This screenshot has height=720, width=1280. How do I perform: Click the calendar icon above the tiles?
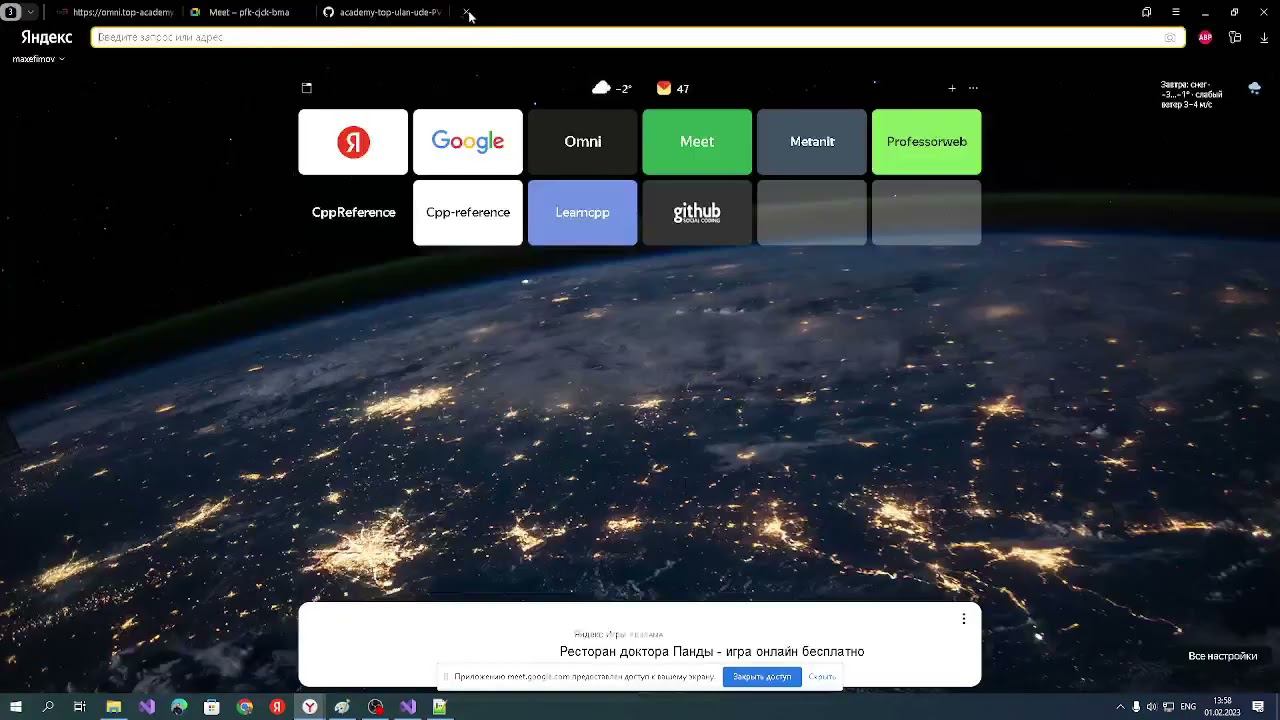(x=307, y=88)
